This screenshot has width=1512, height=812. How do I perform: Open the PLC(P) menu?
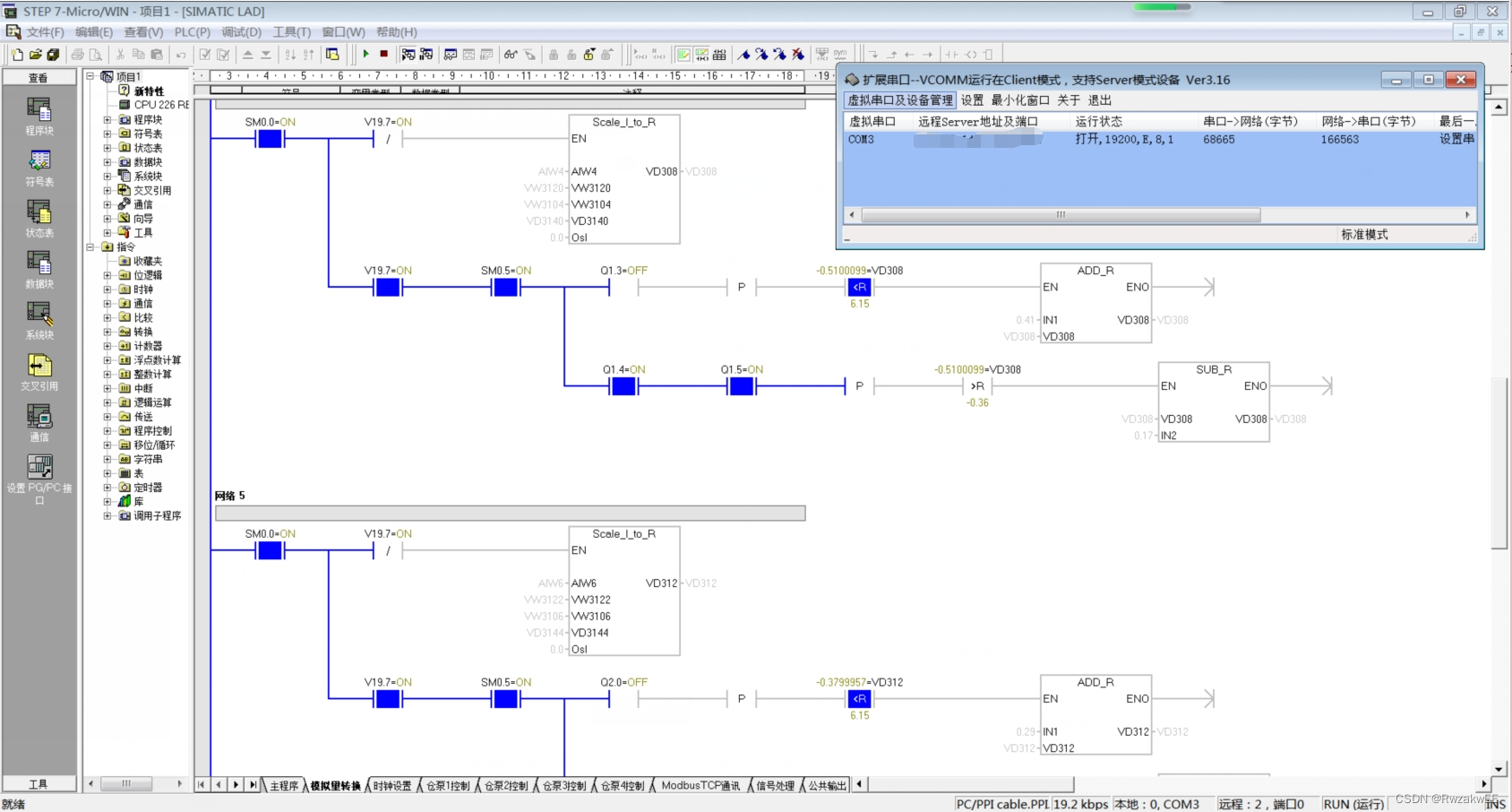coord(192,32)
